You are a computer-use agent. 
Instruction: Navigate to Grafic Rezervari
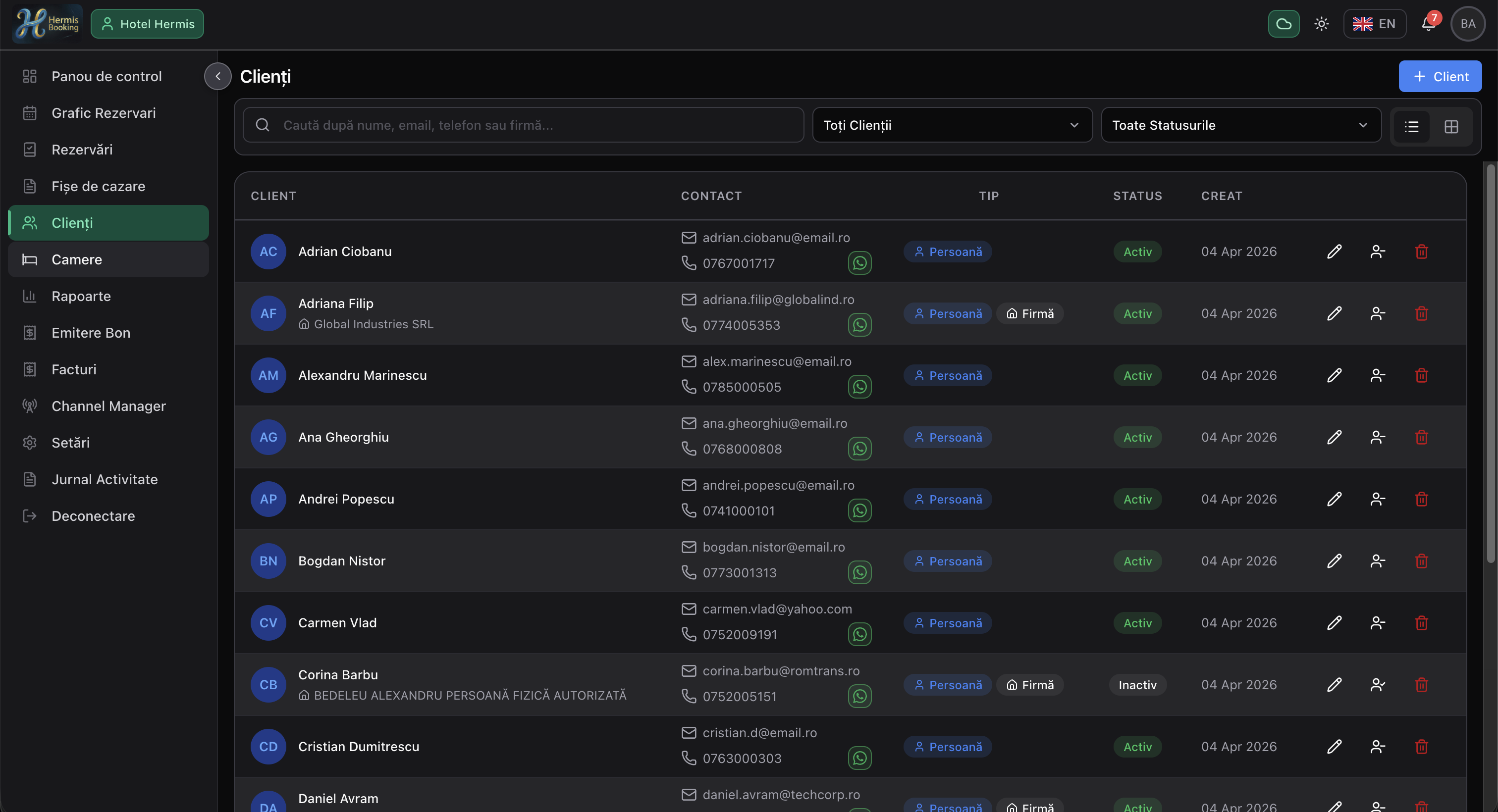coord(103,113)
